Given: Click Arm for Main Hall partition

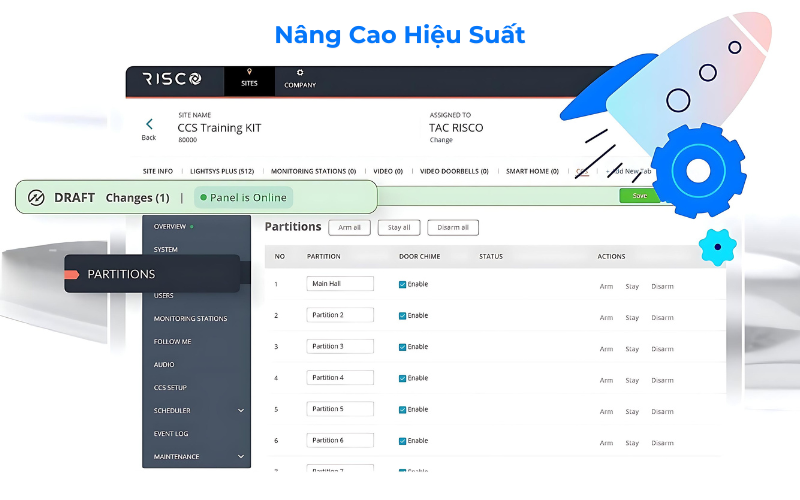Looking at the screenshot, I should click(606, 287).
